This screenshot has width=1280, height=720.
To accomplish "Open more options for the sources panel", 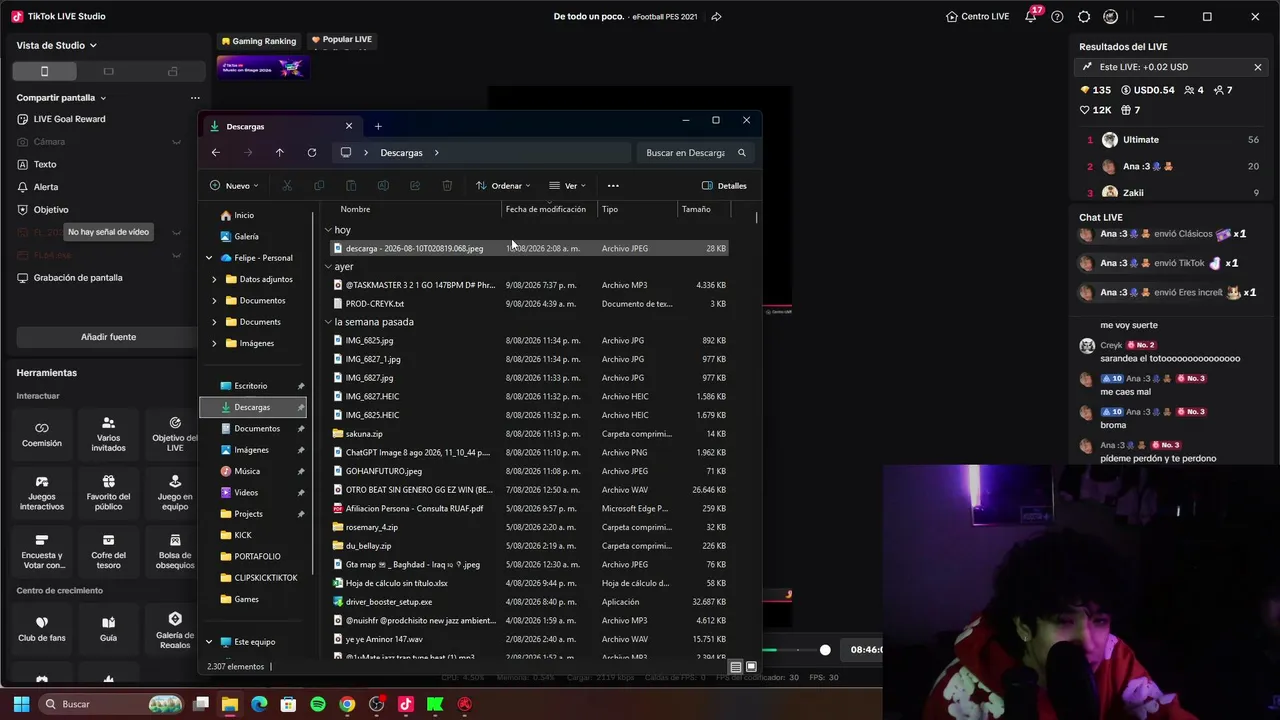I will tap(195, 98).
